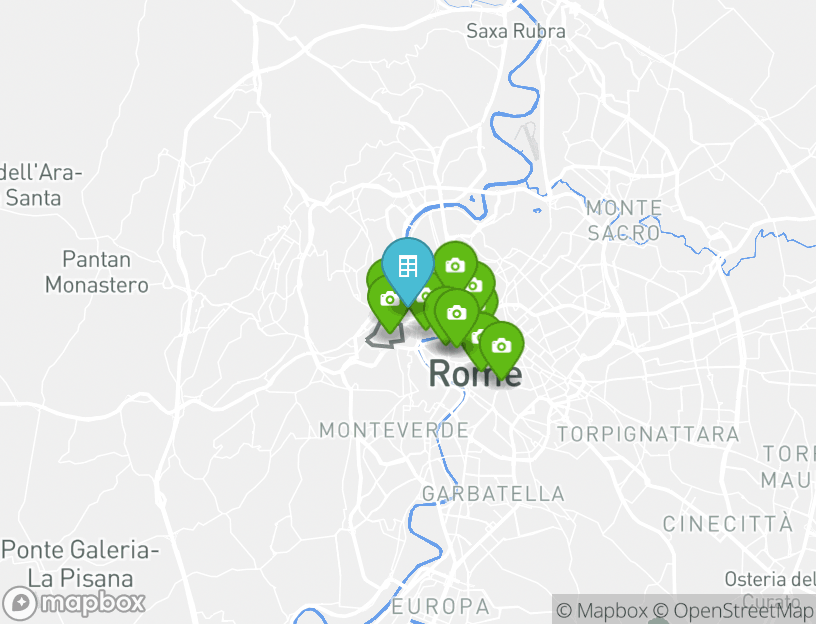816x624 pixels.
Task: Click the EUROPA district label
Action: pos(441,606)
